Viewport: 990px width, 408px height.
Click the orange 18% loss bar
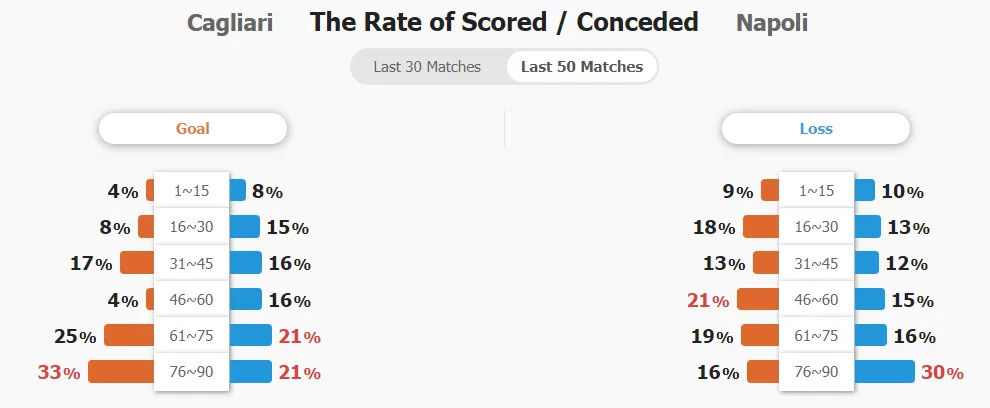[x=761, y=227]
